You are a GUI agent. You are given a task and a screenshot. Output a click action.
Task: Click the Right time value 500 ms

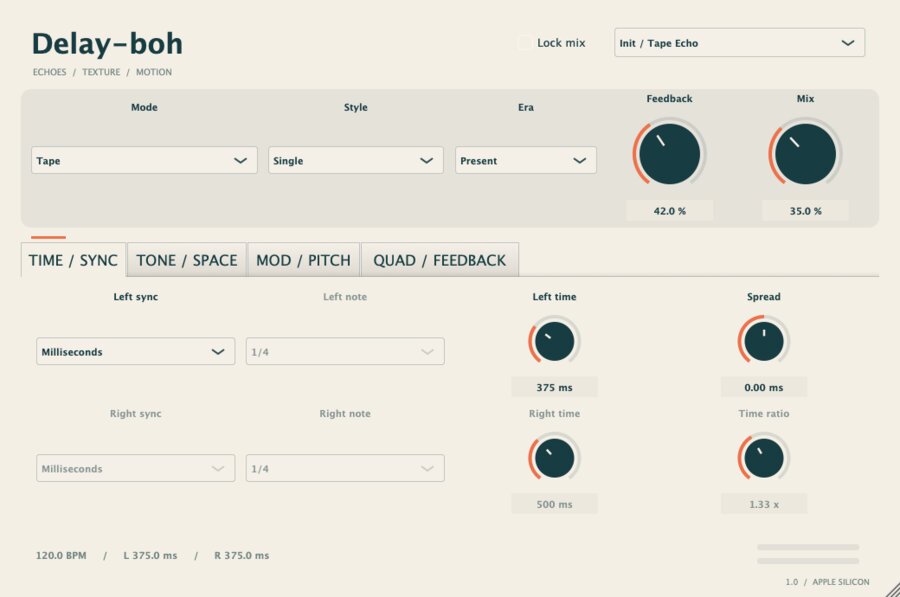[x=554, y=504]
